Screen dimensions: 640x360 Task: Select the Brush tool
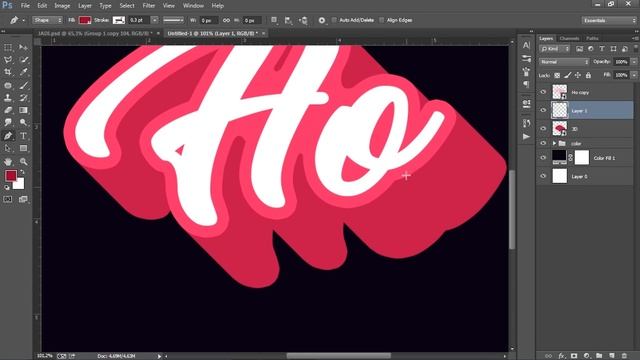tap(23, 85)
